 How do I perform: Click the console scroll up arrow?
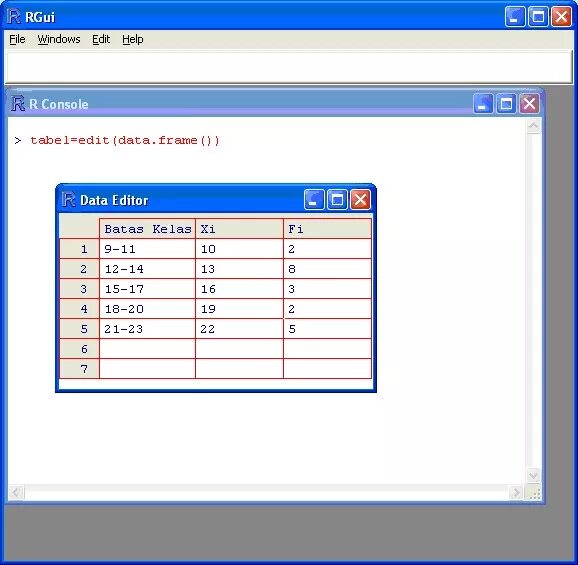point(533,126)
